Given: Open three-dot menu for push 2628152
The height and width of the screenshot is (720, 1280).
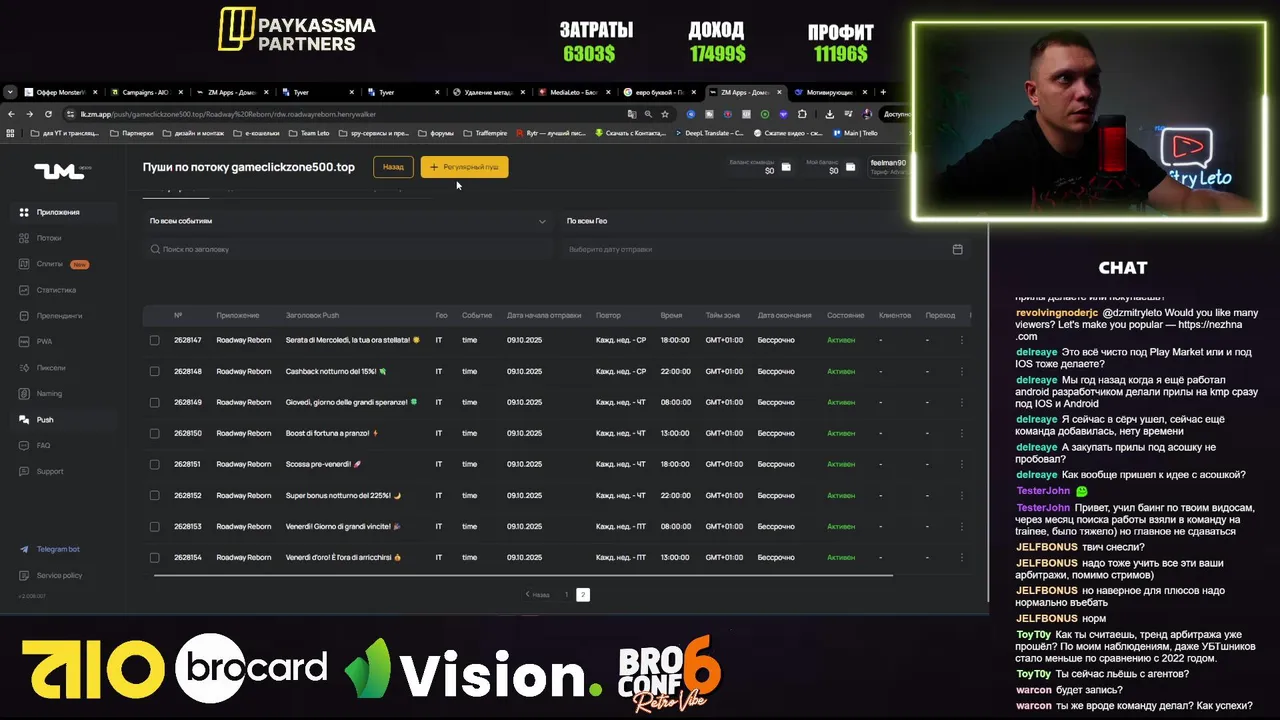Looking at the screenshot, I should pyautogui.click(x=962, y=495).
